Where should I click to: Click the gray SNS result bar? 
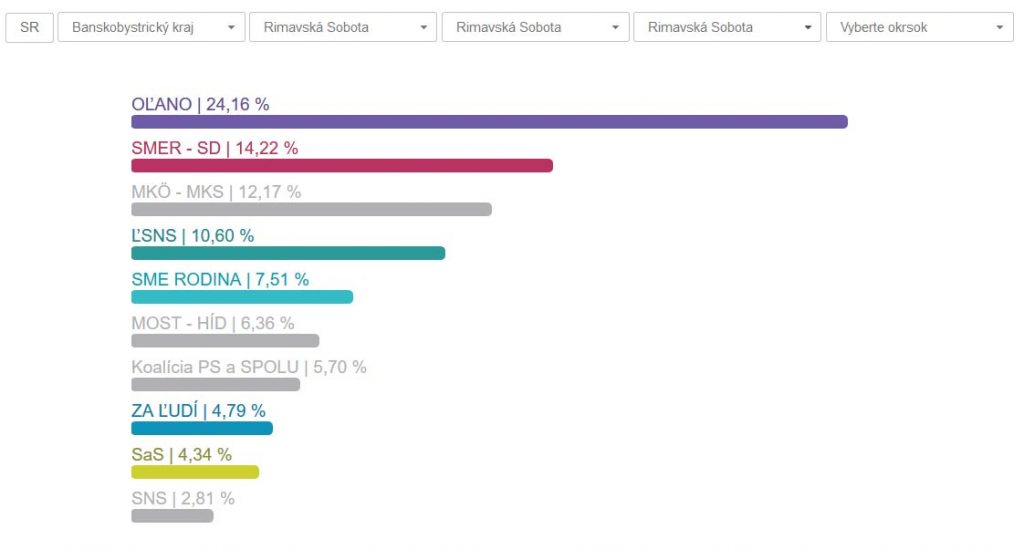[172, 516]
